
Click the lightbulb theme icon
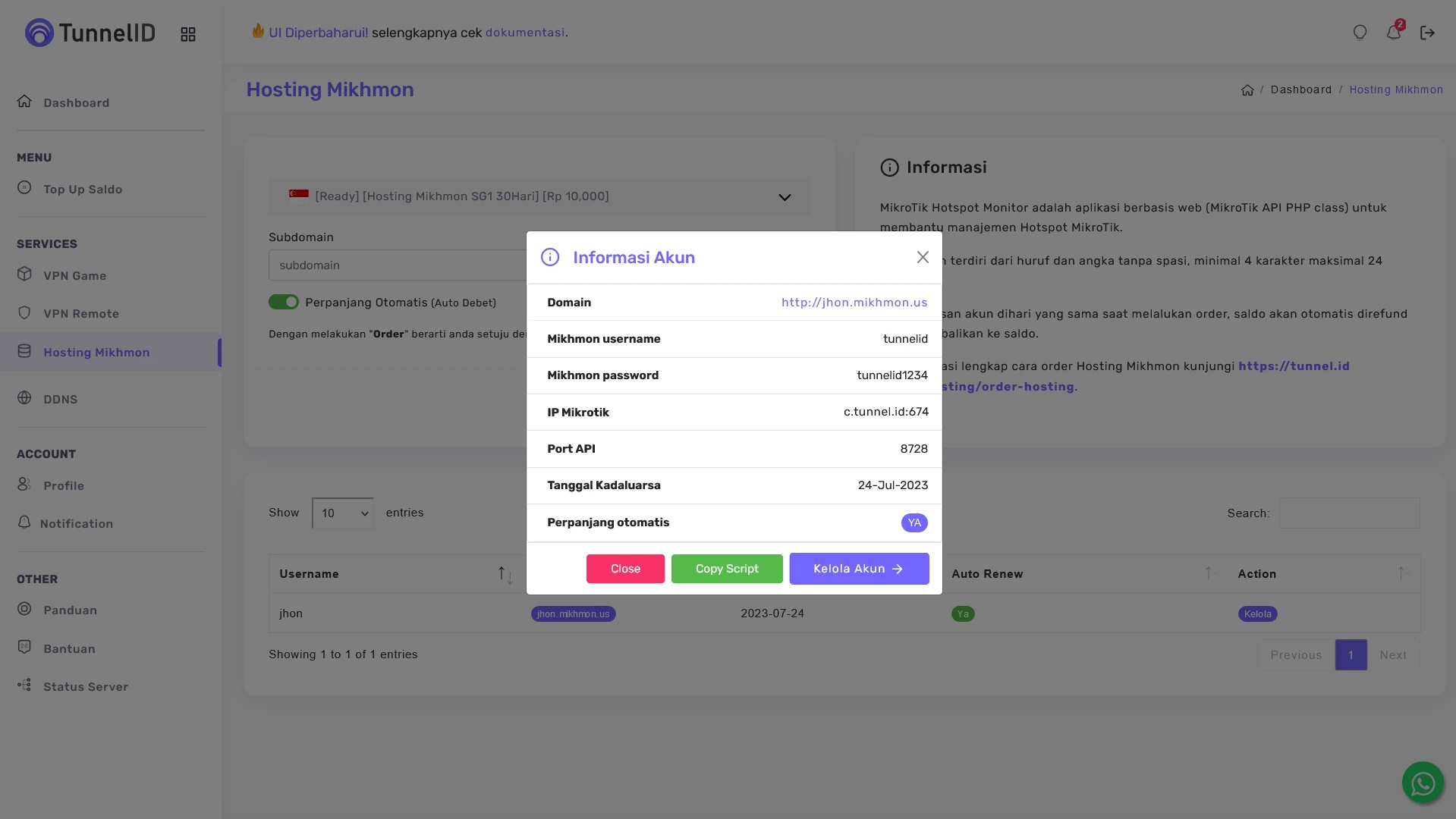[x=1360, y=33]
